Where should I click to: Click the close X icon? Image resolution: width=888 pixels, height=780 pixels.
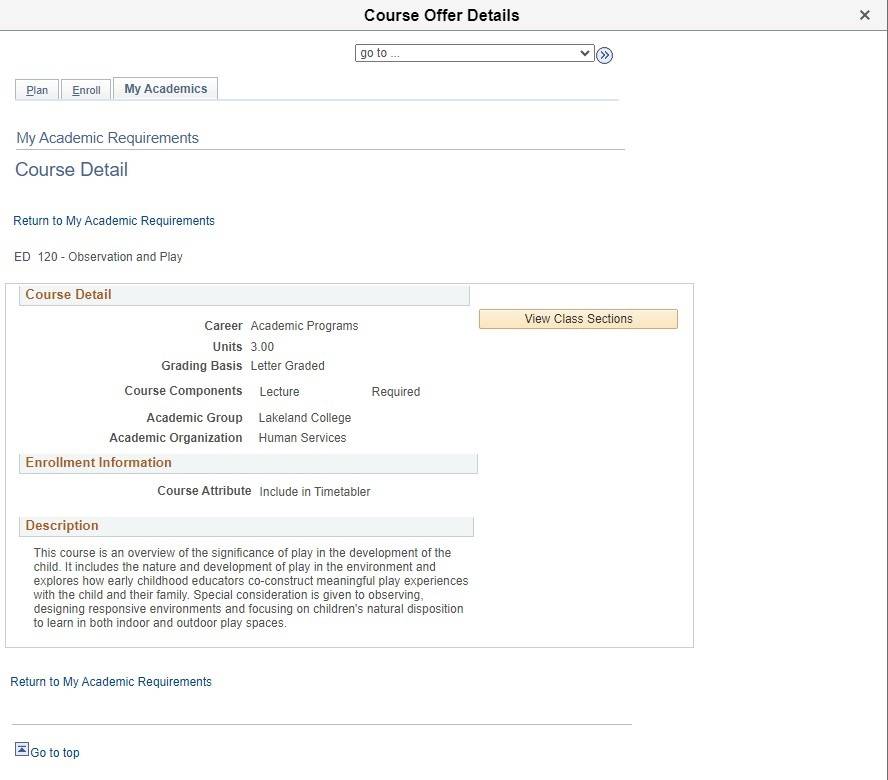pyautogui.click(x=864, y=15)
